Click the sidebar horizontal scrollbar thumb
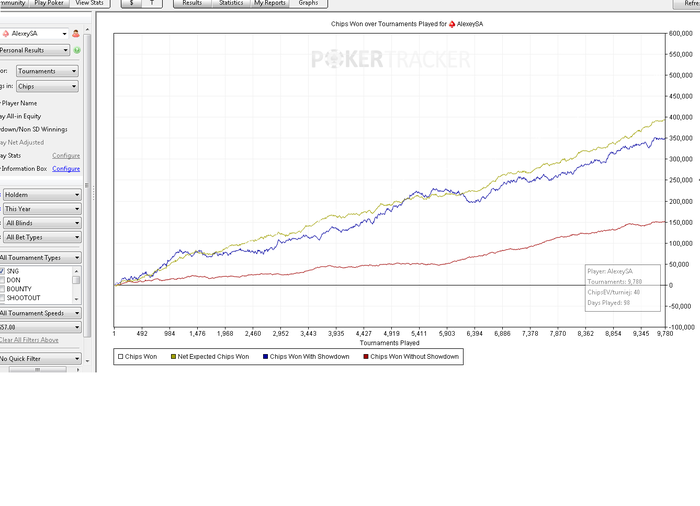700x506 pixels. pos(38,370)
